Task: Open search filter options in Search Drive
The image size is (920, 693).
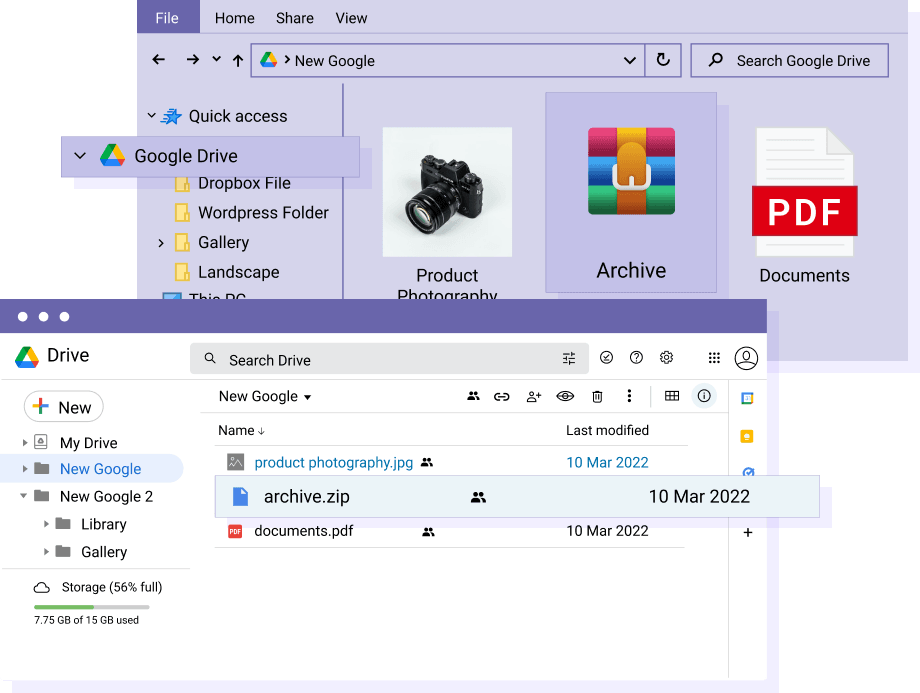Action: click(569, 359)
